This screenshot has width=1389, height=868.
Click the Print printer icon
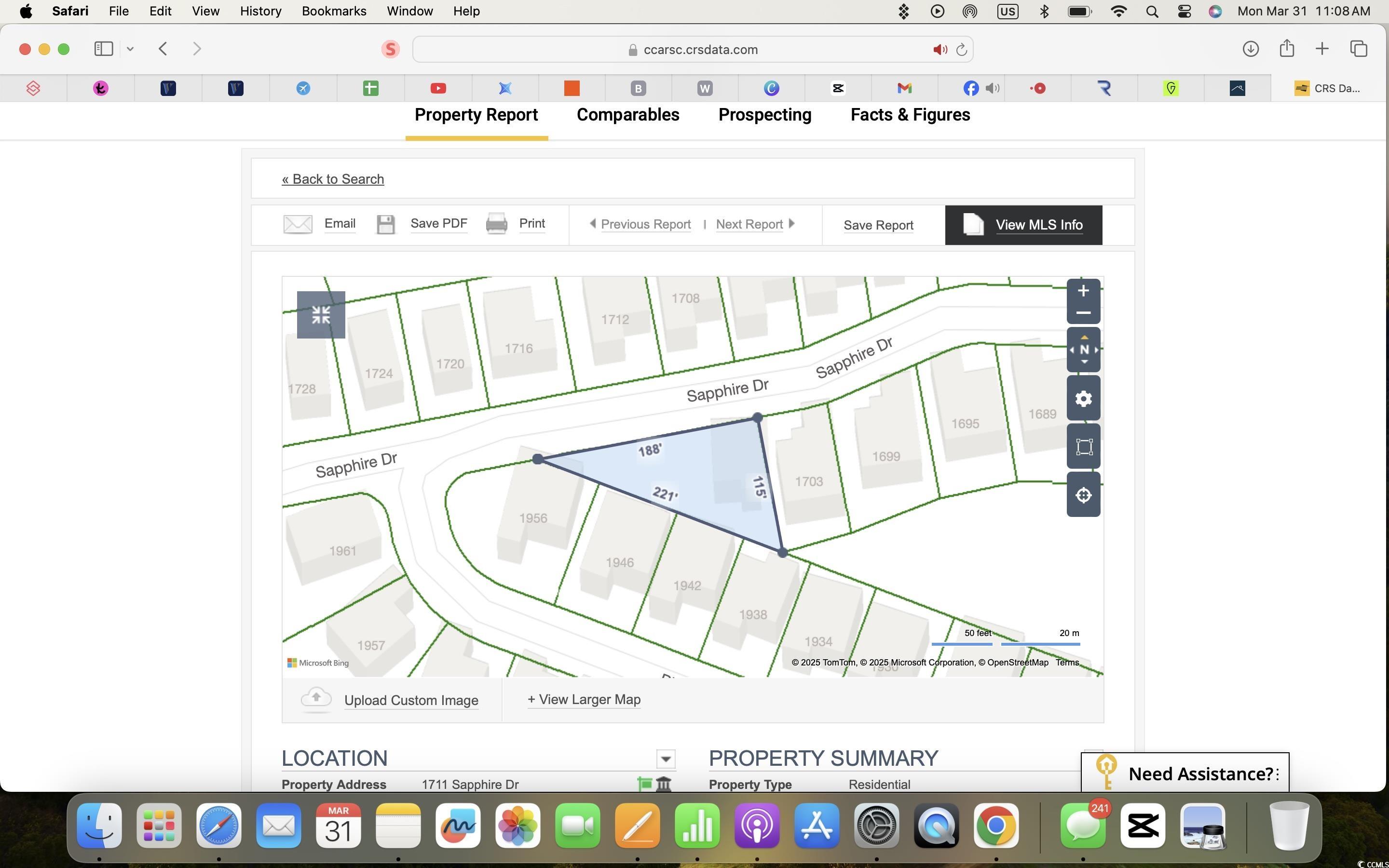496,224
